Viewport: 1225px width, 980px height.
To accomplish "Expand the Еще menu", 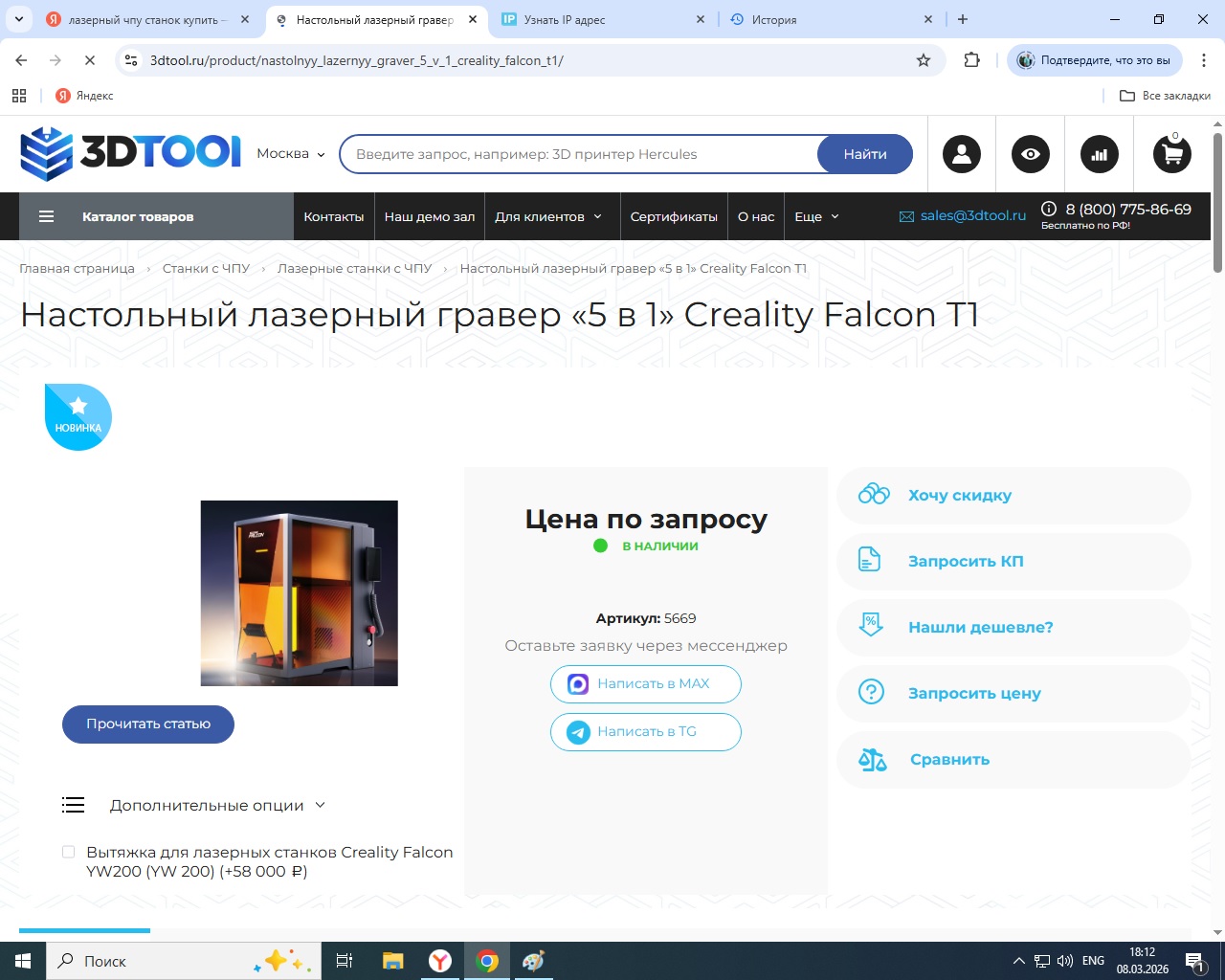I will 816,216.
